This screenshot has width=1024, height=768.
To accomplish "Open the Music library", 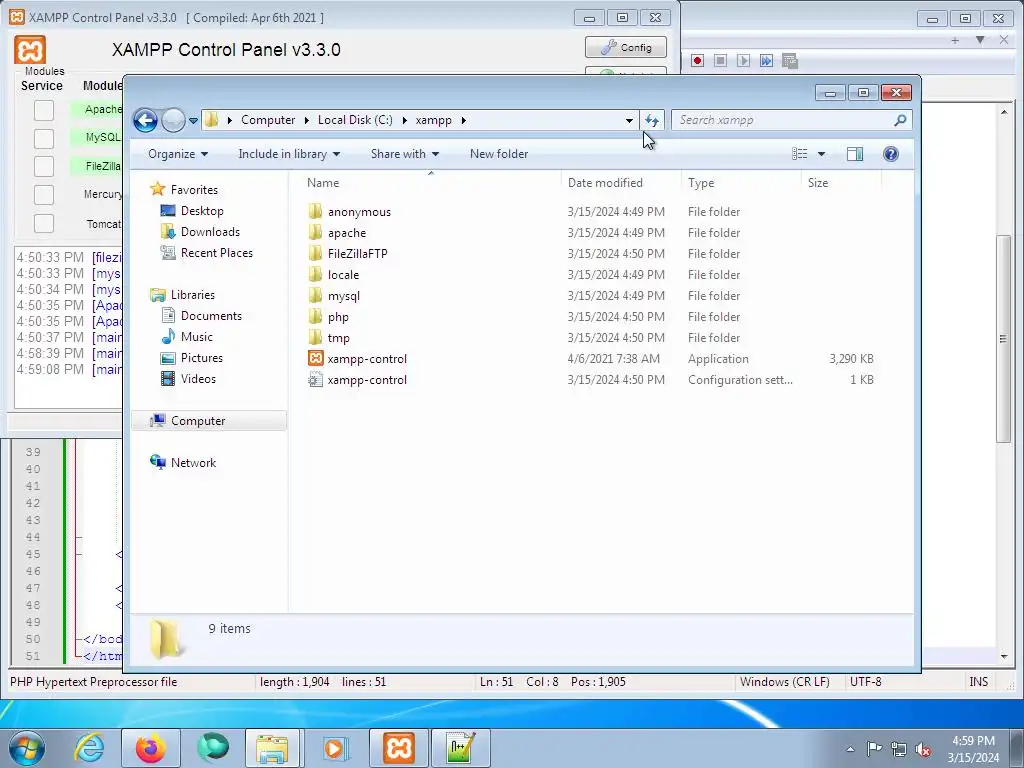I will 197,337.
